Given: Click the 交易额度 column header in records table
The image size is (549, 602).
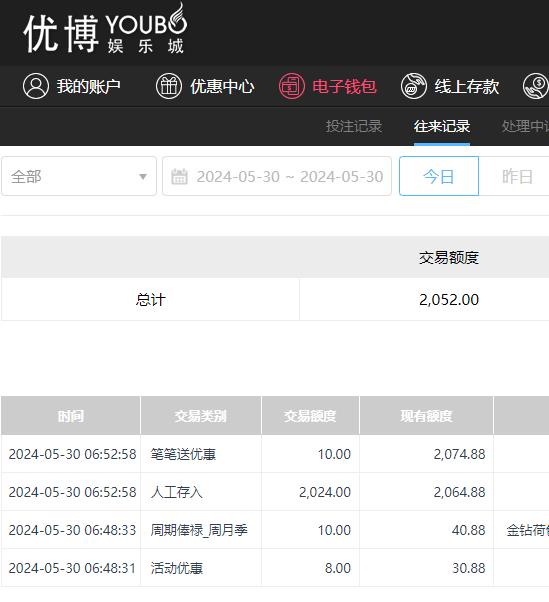Looking at the screenshot, I should [x=310, y=416].
